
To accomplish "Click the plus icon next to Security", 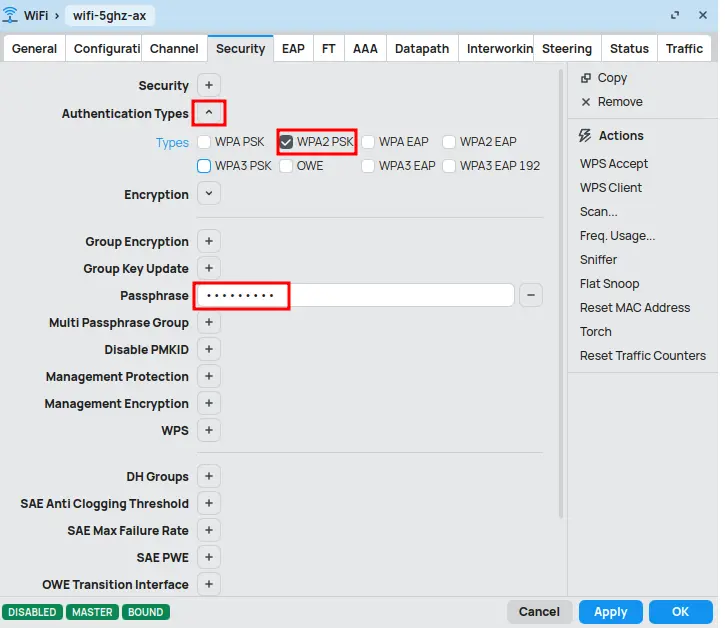I will [208, 86].
